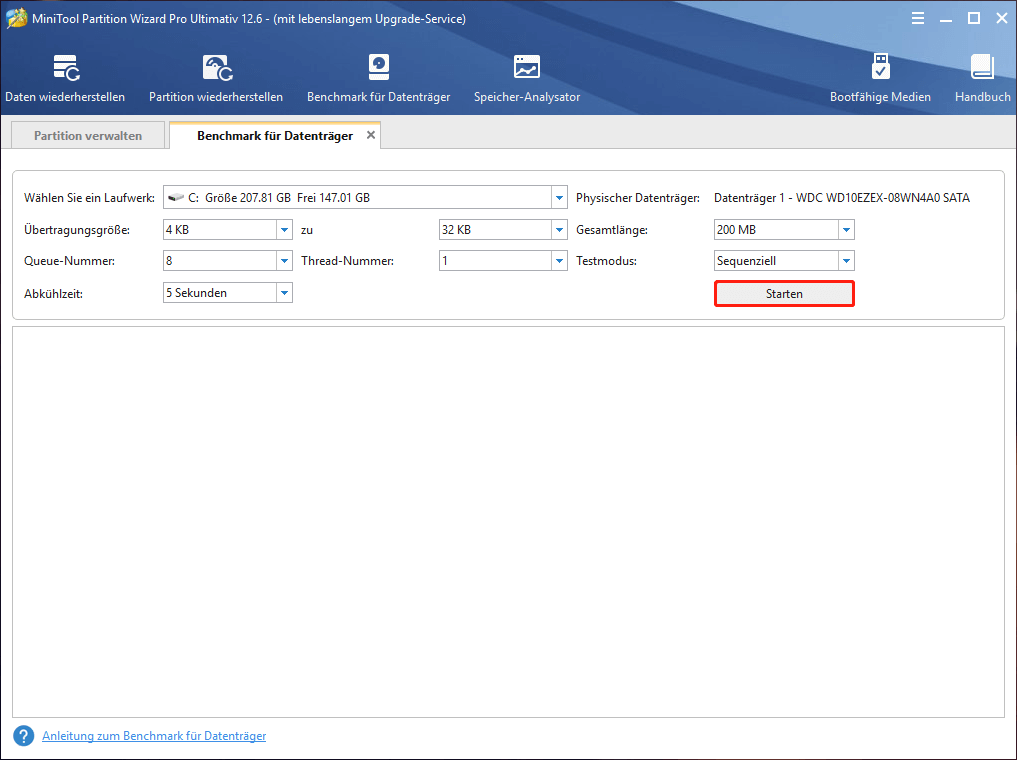Create Bootfähige Medien
Viewport: 1017px width, 760px height.
pos(880,79)
